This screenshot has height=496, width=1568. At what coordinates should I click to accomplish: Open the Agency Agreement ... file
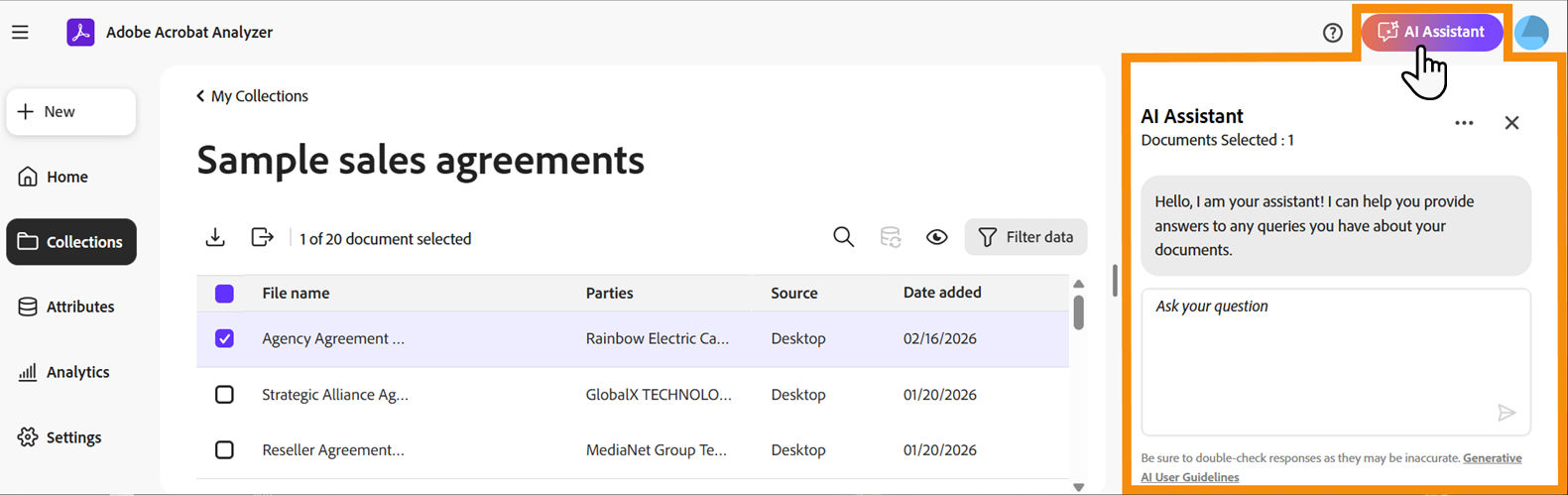(x=333, y=338)
